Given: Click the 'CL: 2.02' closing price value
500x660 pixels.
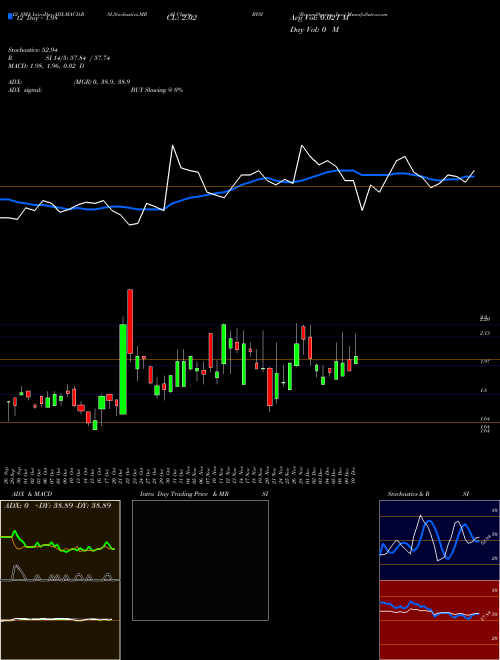Looking at the screenshot, I should click(x=182, y=18).
